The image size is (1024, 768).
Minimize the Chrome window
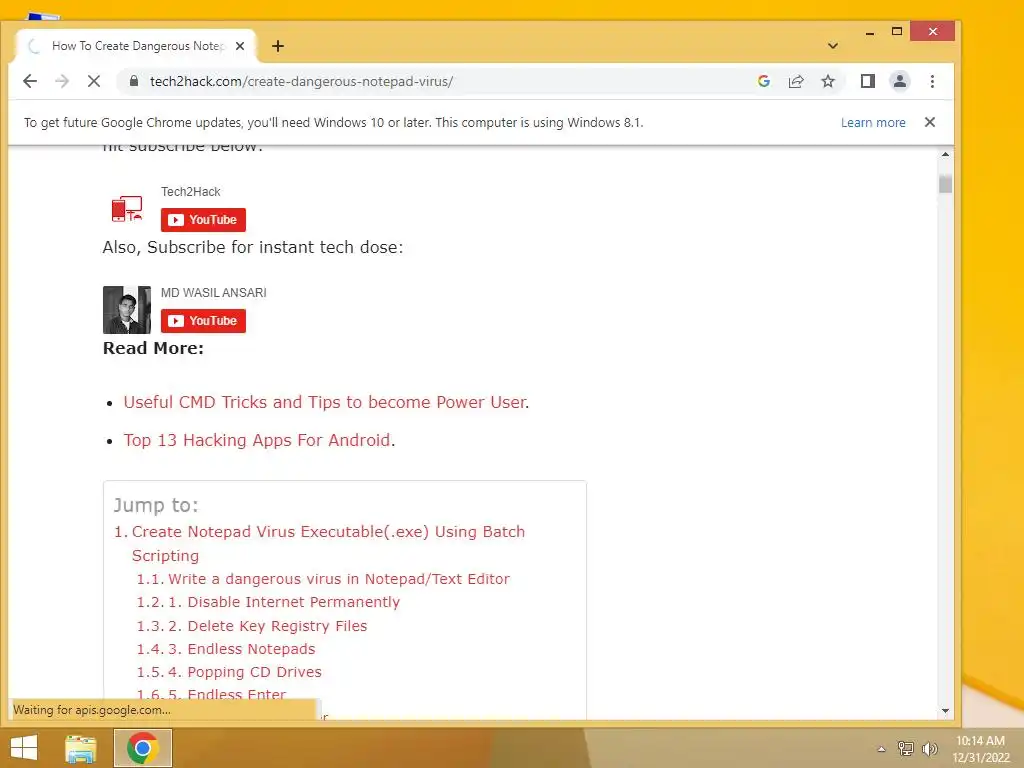[869, 32]
